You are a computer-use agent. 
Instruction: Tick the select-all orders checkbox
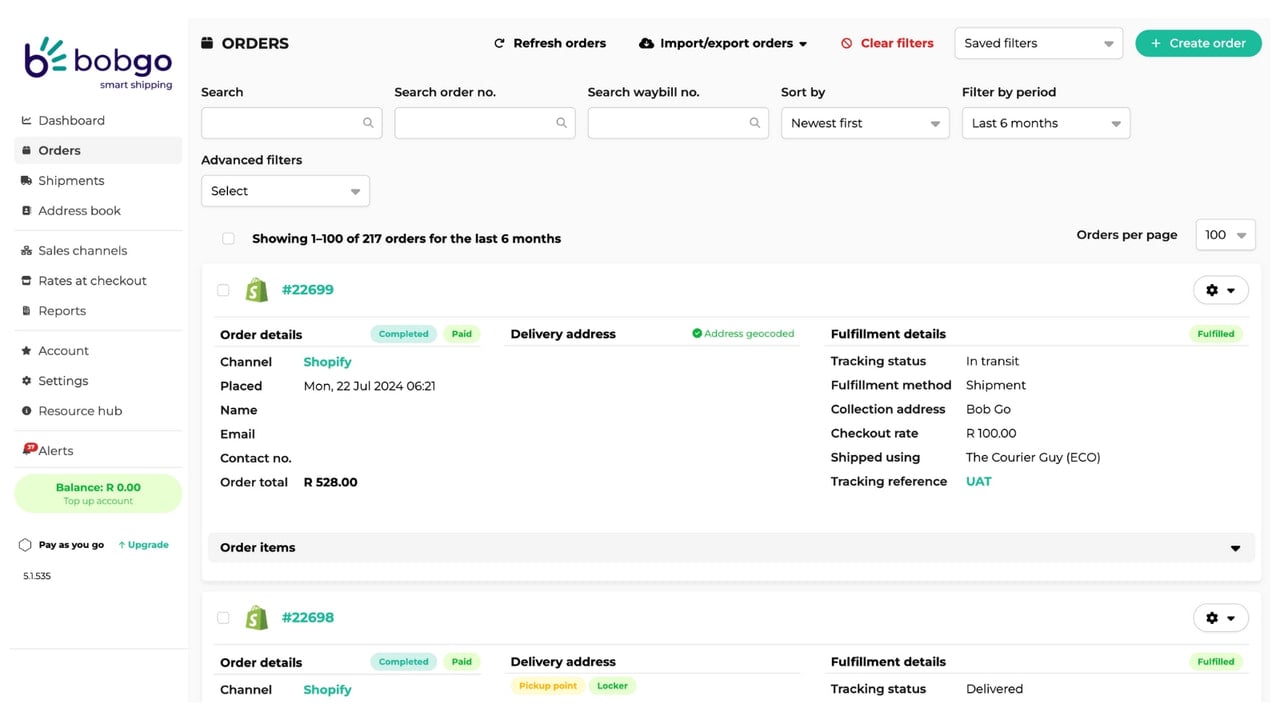228,238
